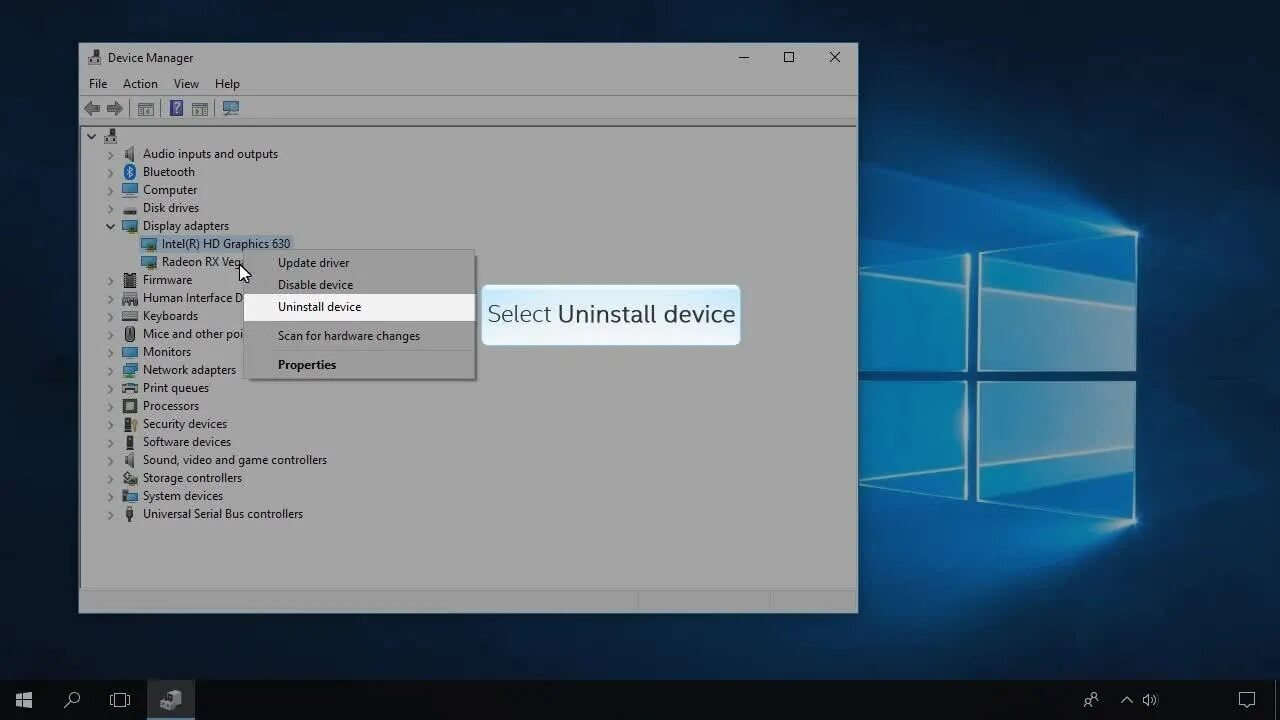Expand the Computer category

111,190
